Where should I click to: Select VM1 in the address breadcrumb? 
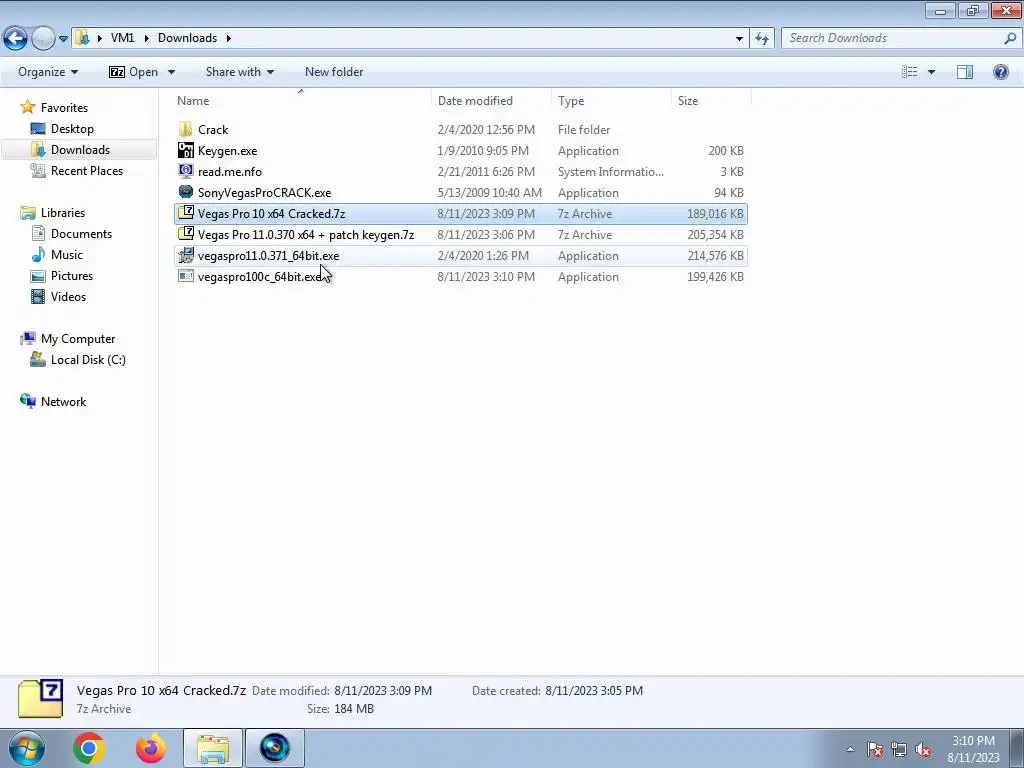tap(122, 38)
